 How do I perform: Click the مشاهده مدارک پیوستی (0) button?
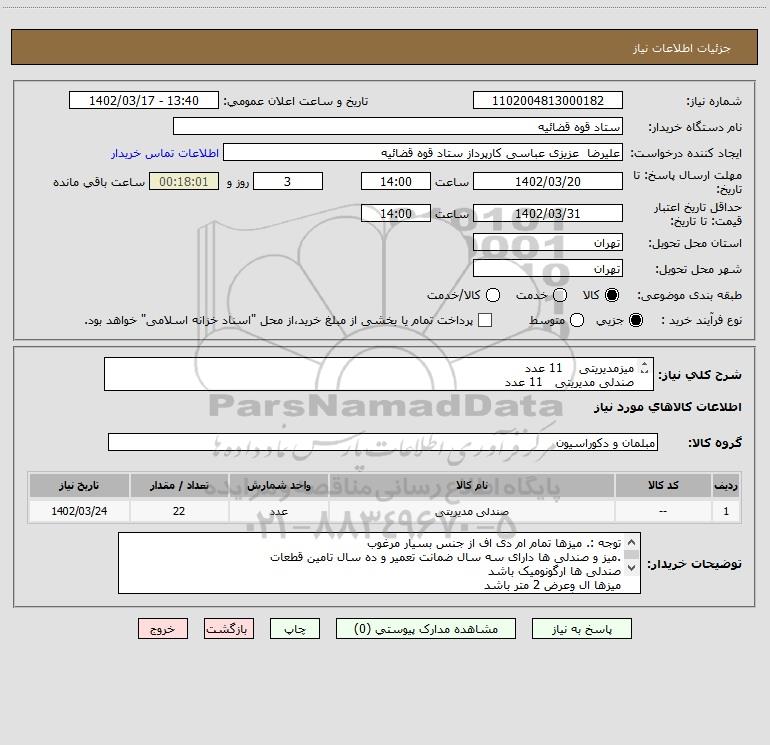click(426, 629)
